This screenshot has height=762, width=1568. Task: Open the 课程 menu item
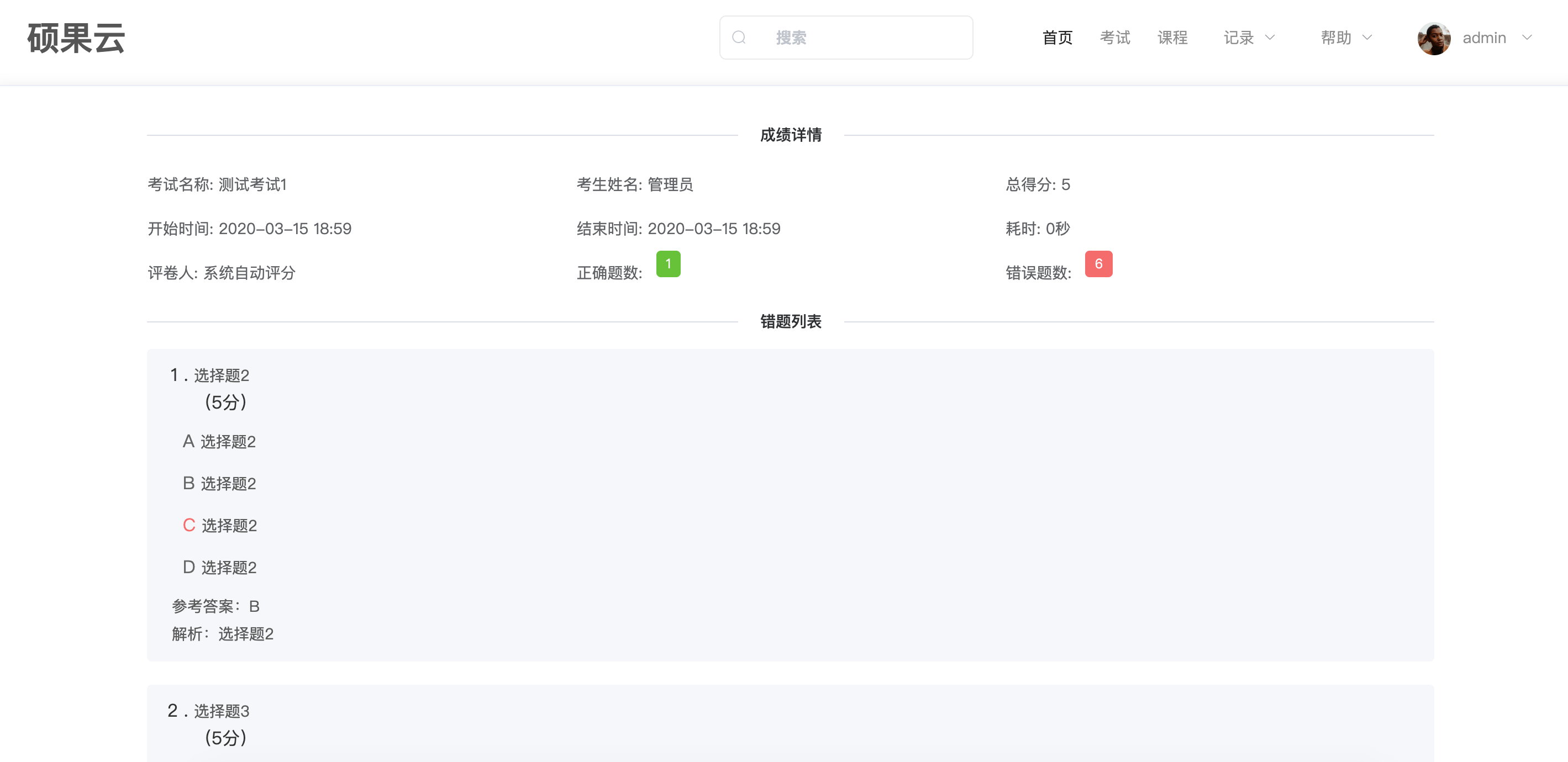pyautogui.click(x=1172, y=38)
